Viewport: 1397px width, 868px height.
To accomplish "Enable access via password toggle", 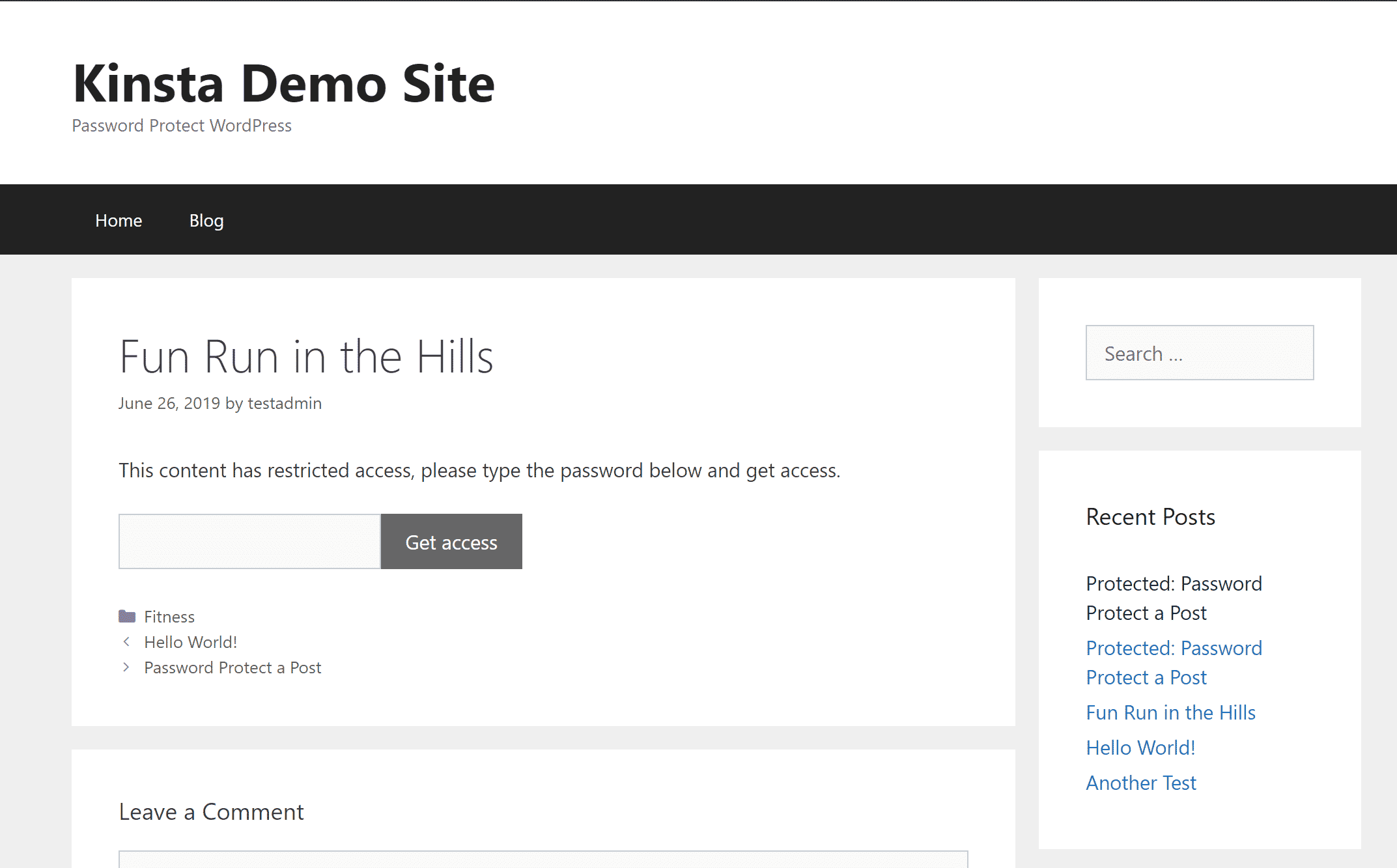I will pyautogui.click(x=450, y=541).
